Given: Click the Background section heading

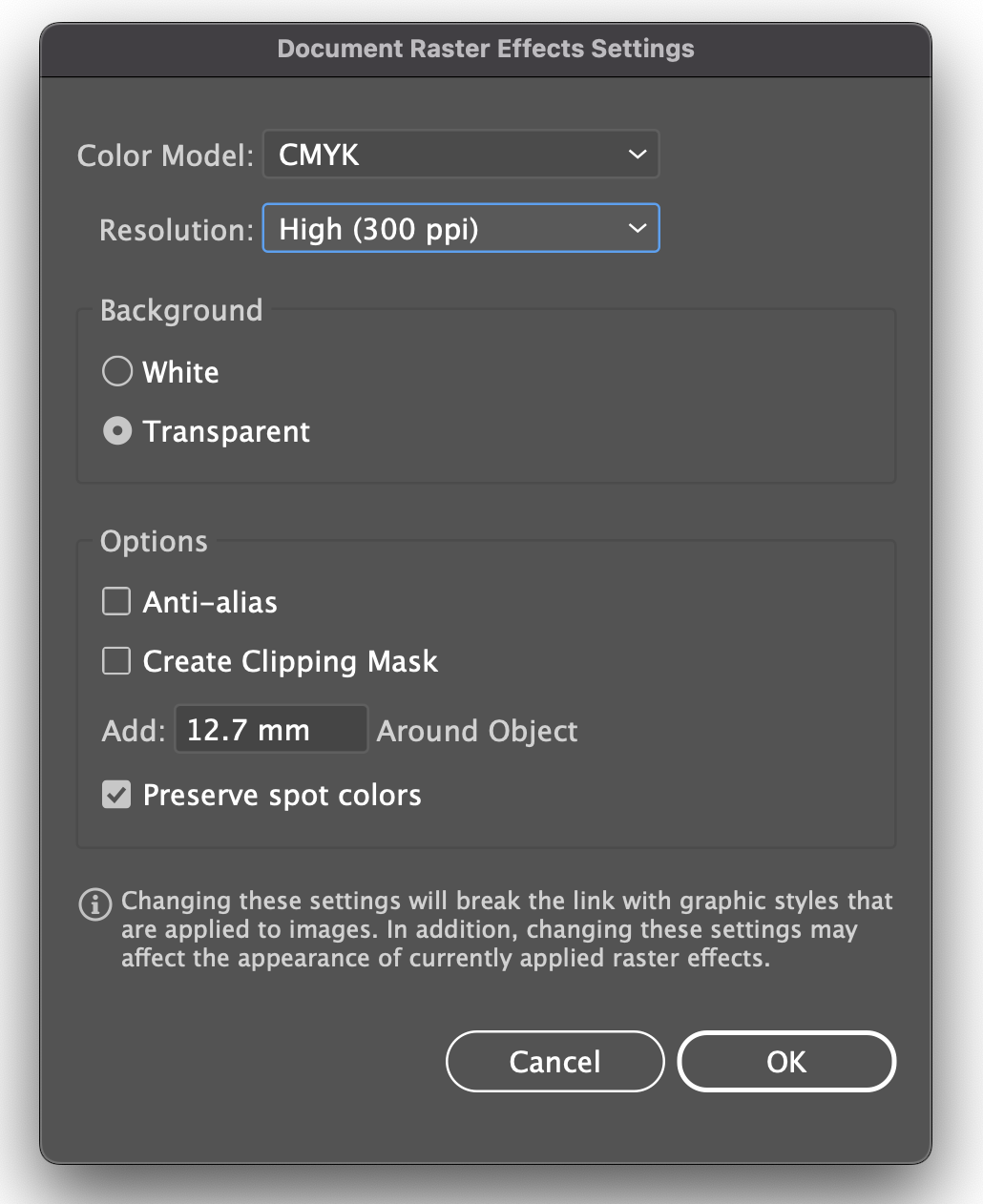Looking at the screenshot, I should [x=180, y=310].
